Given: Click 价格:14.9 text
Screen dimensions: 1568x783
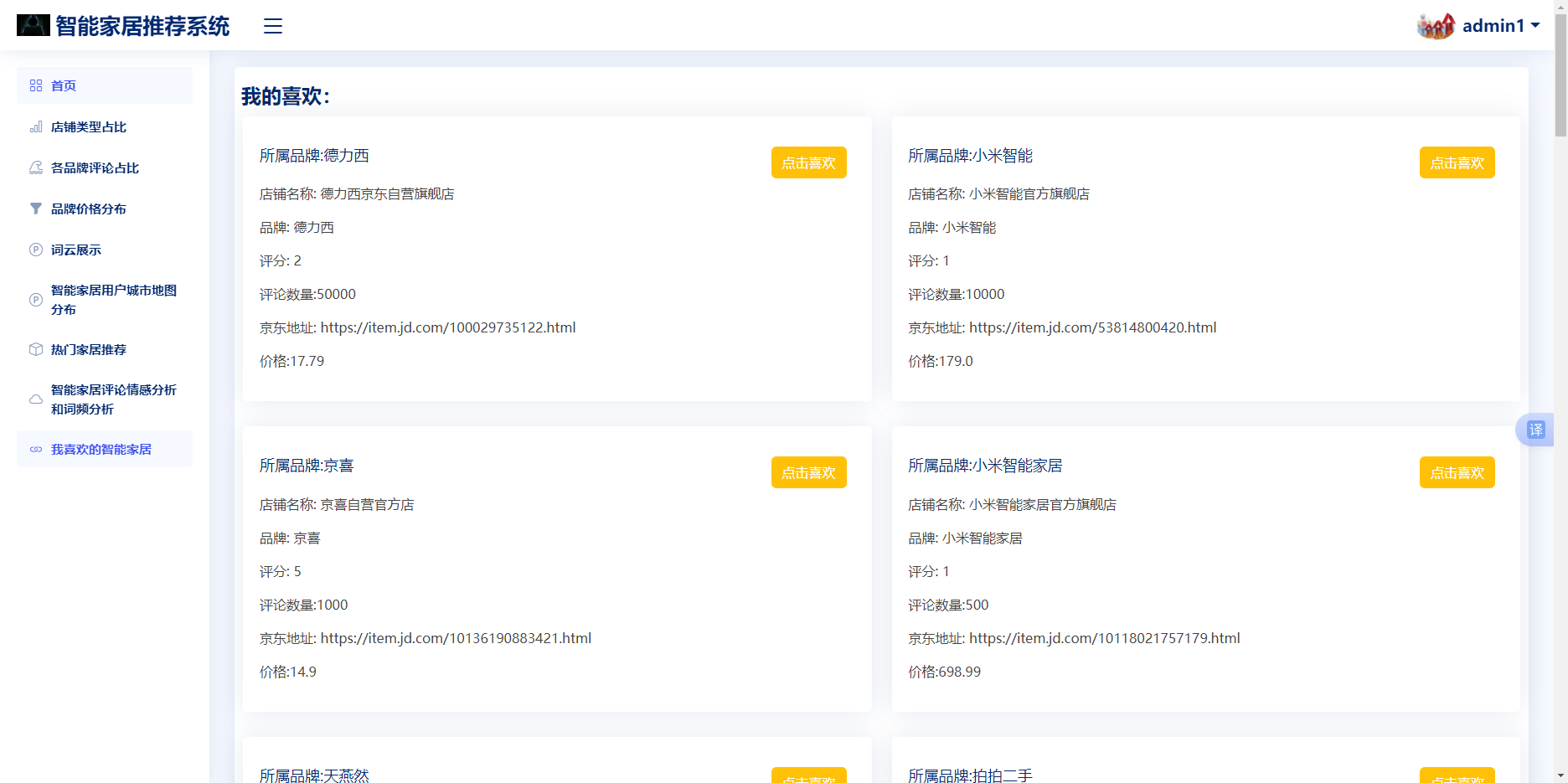Looking at the screenshot, I should click(x=288, y=672).
